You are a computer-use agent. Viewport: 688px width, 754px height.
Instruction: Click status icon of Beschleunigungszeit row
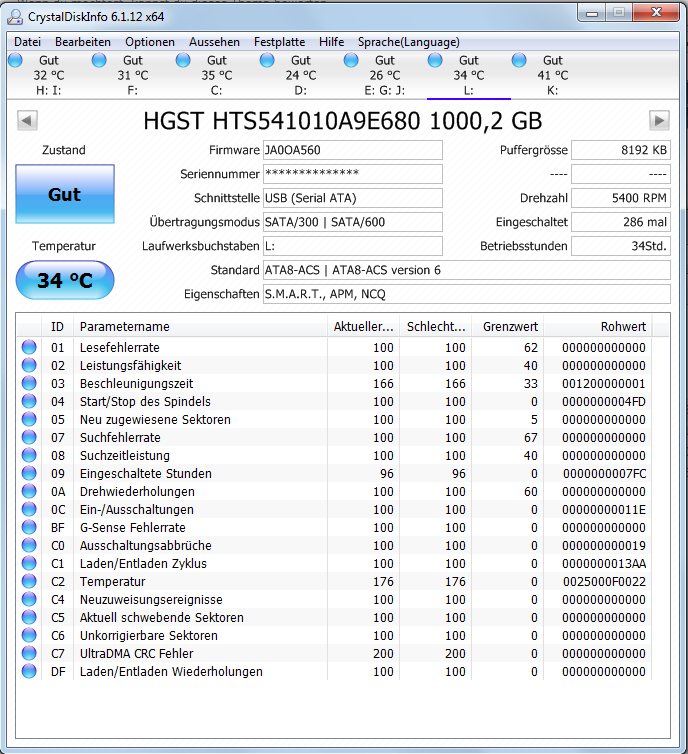point(29,383)
